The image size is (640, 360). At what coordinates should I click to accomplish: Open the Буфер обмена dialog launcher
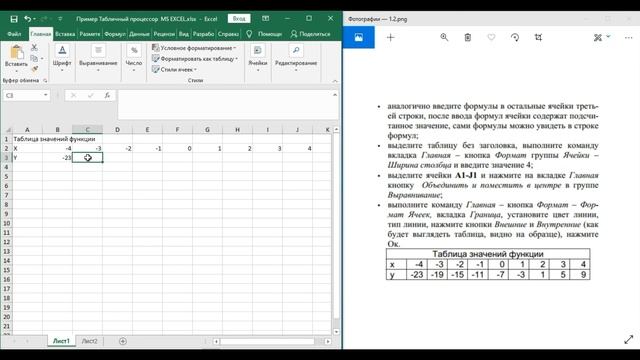(45, 80)
